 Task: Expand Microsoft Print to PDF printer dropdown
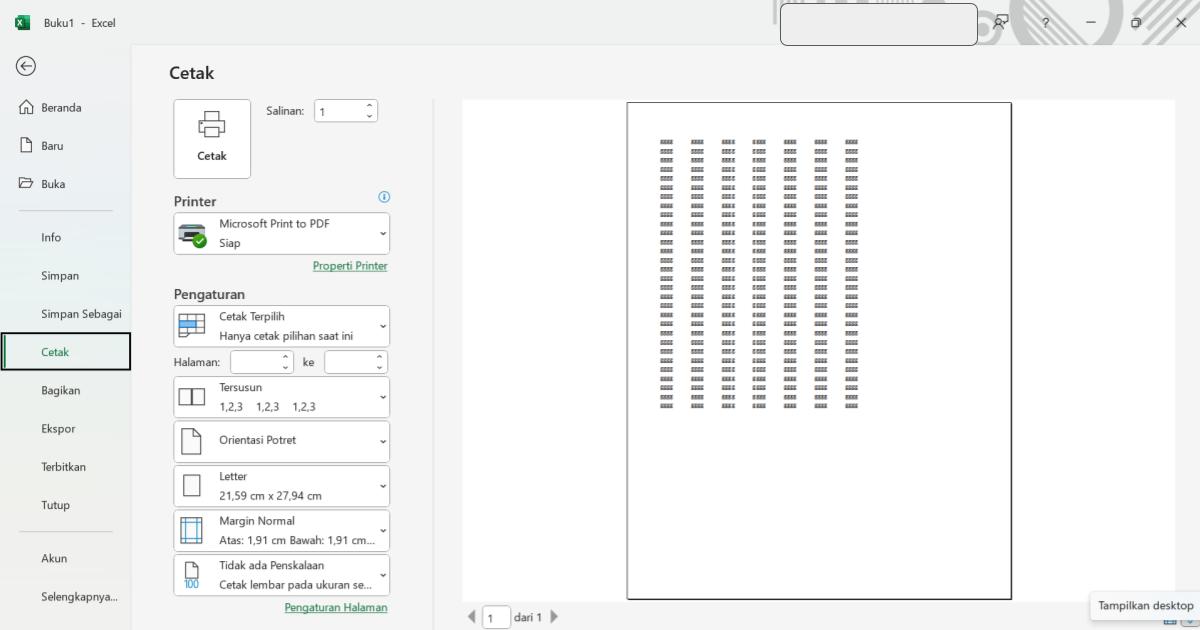pos(282,233)
